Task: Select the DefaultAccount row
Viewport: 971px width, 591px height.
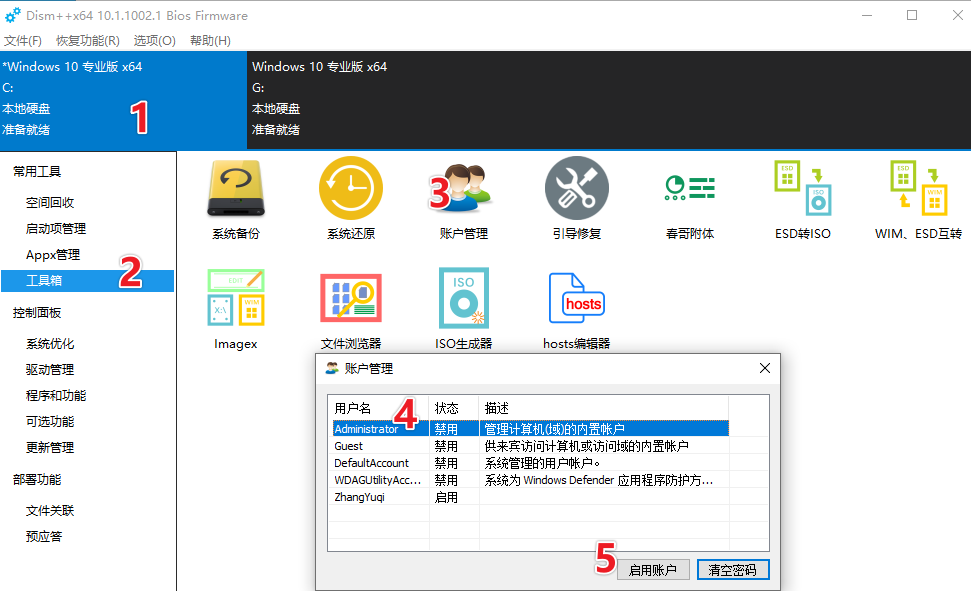Action: [x=530, y=463]
